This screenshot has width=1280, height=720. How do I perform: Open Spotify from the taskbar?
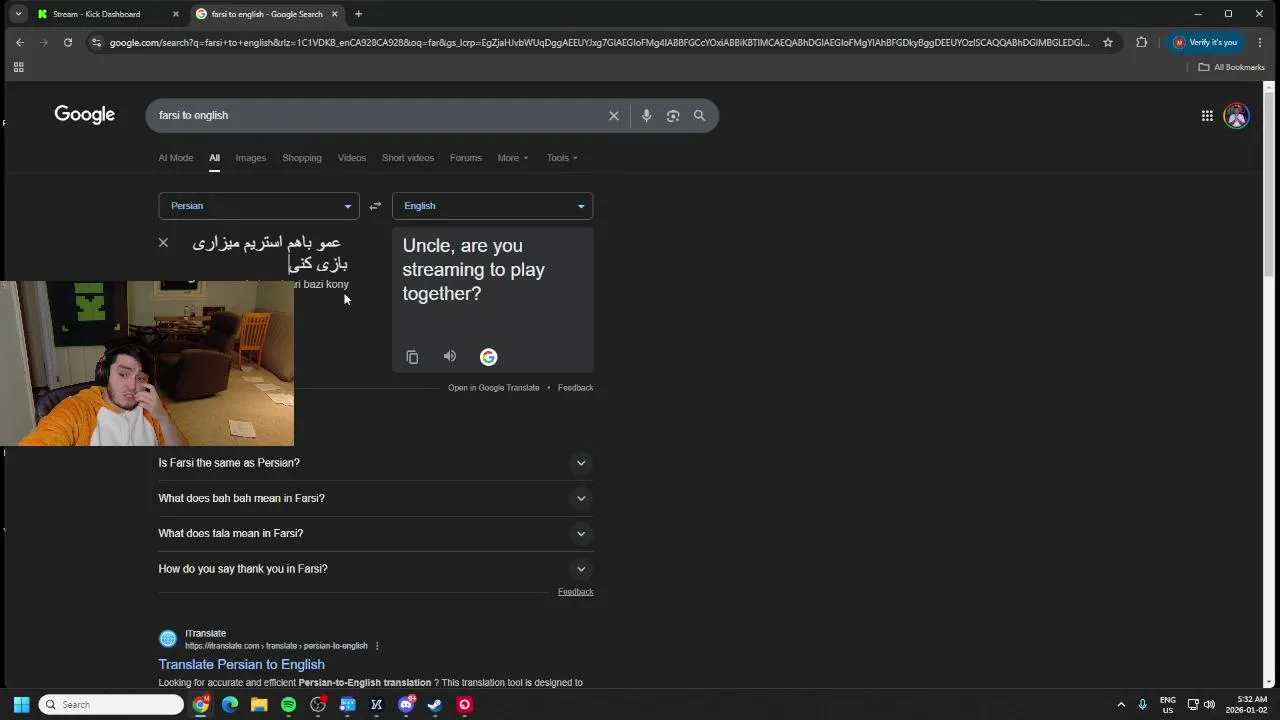289,705
